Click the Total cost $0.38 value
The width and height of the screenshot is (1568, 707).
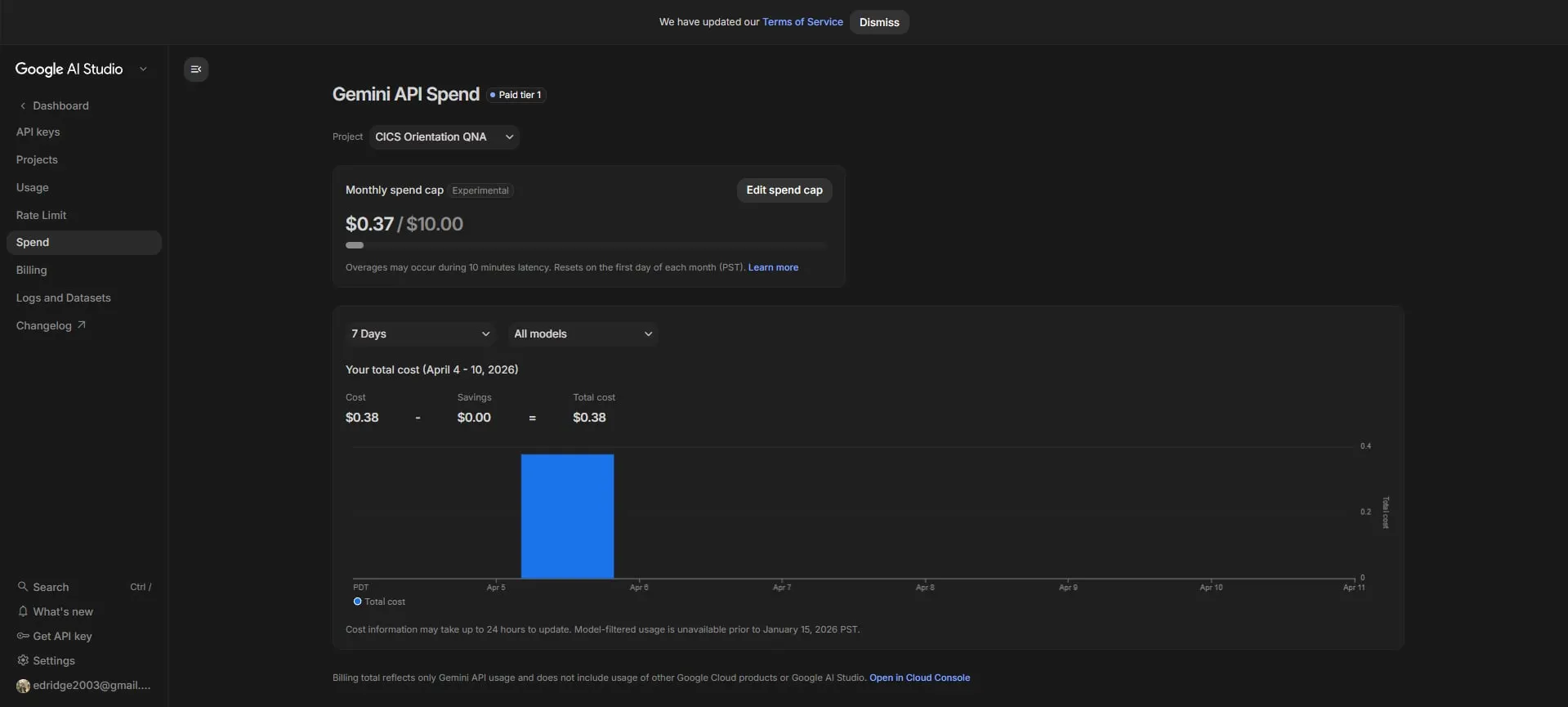click(x=589, y=418)
